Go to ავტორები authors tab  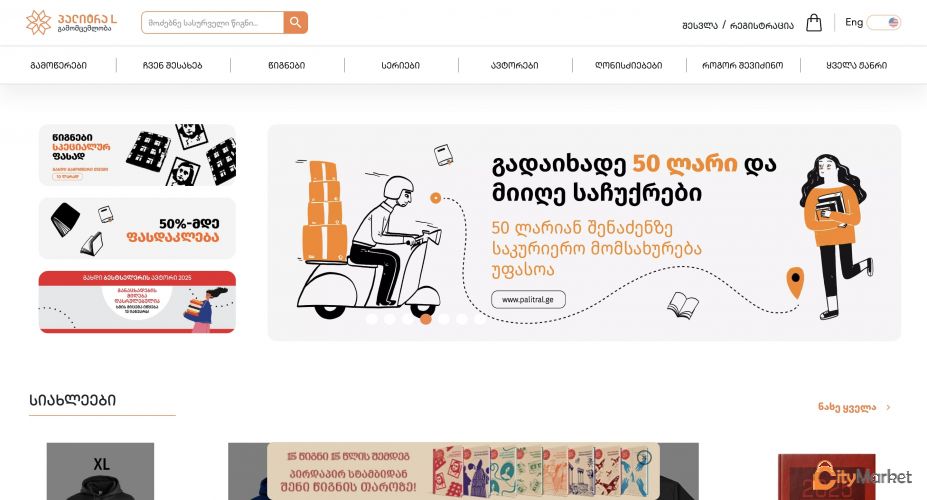[515, 65]
